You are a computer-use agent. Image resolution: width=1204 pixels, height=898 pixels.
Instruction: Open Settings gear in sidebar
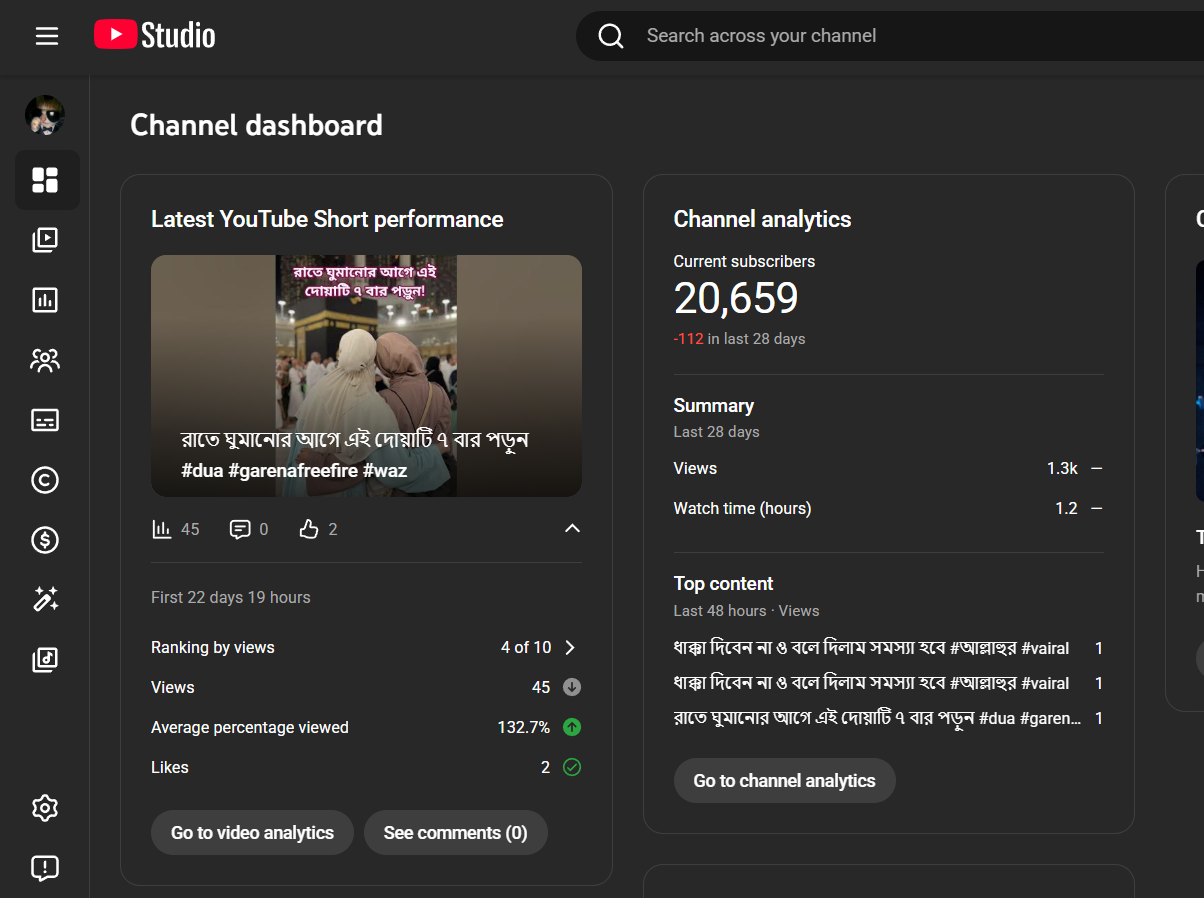46,808
